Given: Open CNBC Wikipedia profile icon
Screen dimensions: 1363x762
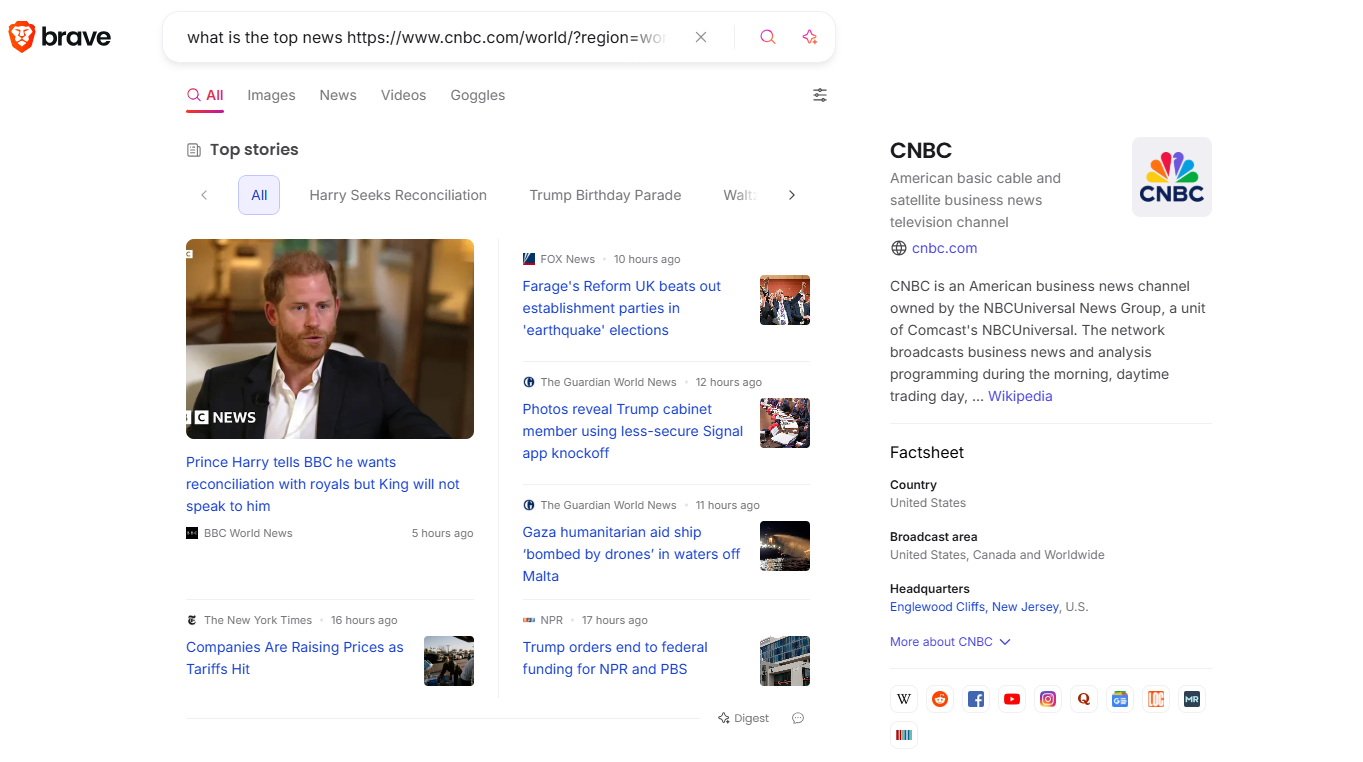Looking at the screenshot, I should click(x=904, y=699).
